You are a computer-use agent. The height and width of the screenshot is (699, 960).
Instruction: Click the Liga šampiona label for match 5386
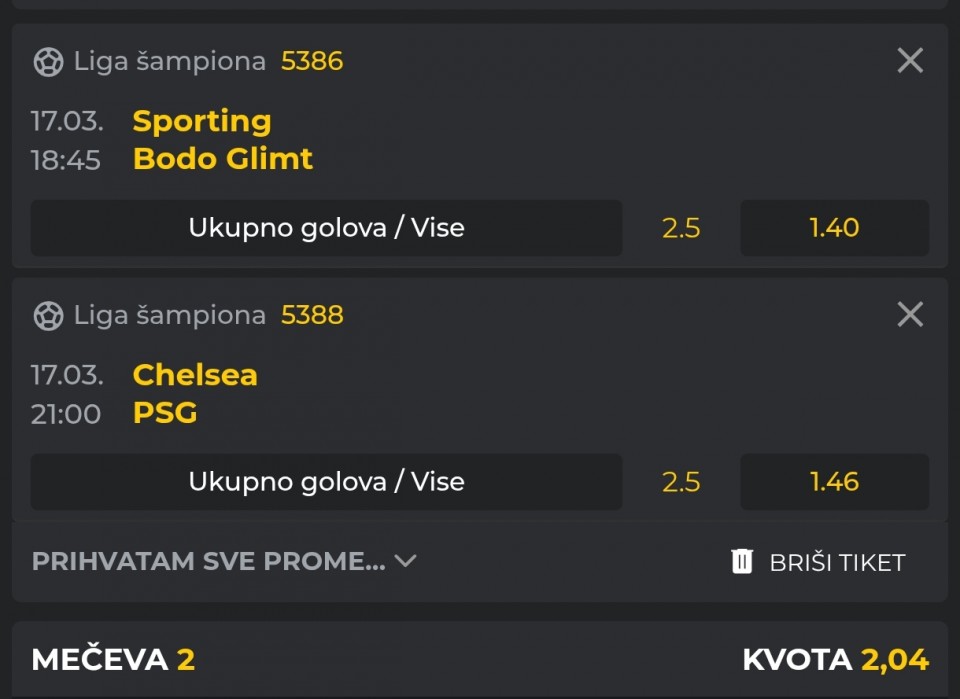tap(170, 62)
